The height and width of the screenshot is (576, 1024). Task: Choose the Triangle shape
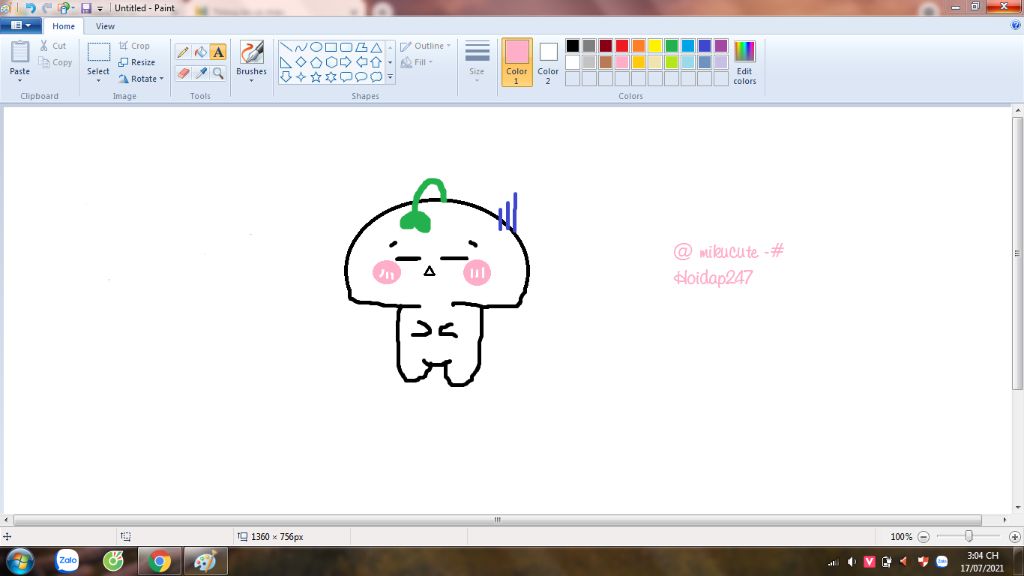pos(376,47)
